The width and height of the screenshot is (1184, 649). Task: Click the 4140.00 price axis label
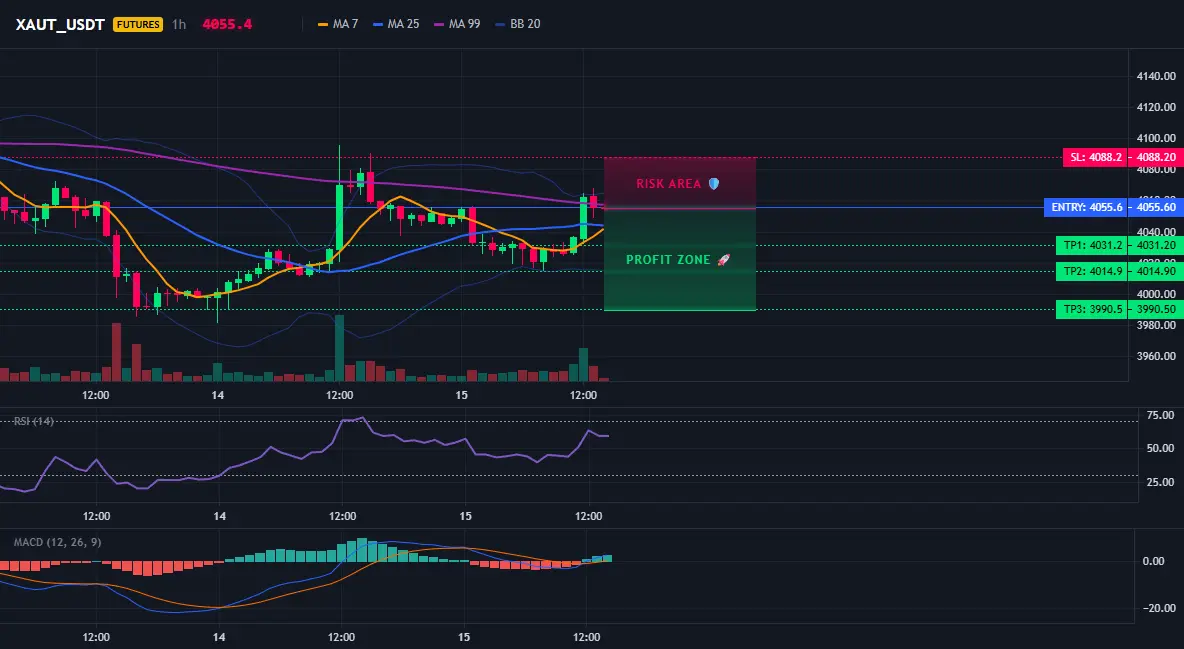[x=1156, y=76]
